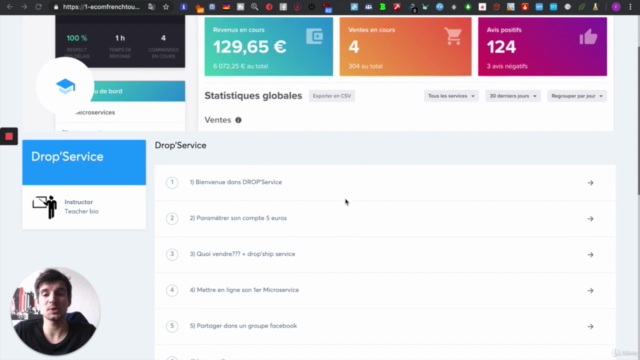Screen dimensions: 640x360
Task: Click the number 1 lesson circle
Action: coord(172,182)
